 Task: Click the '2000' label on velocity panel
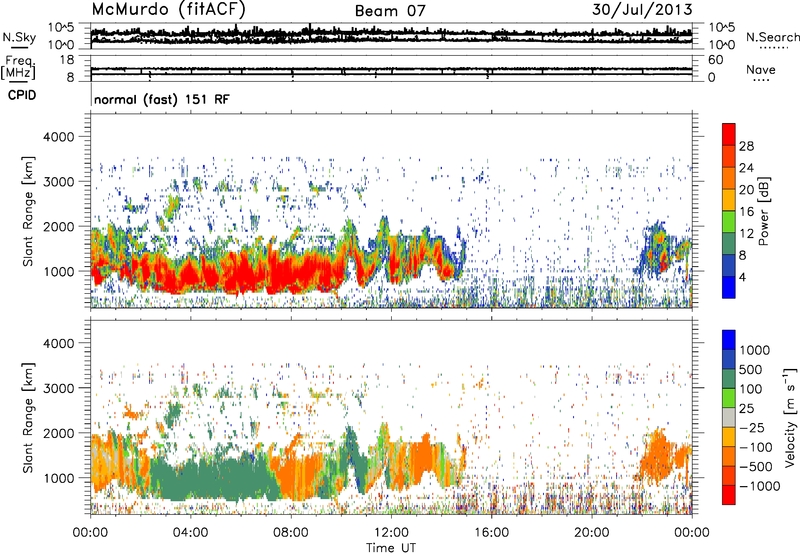[x=58, y=433]
